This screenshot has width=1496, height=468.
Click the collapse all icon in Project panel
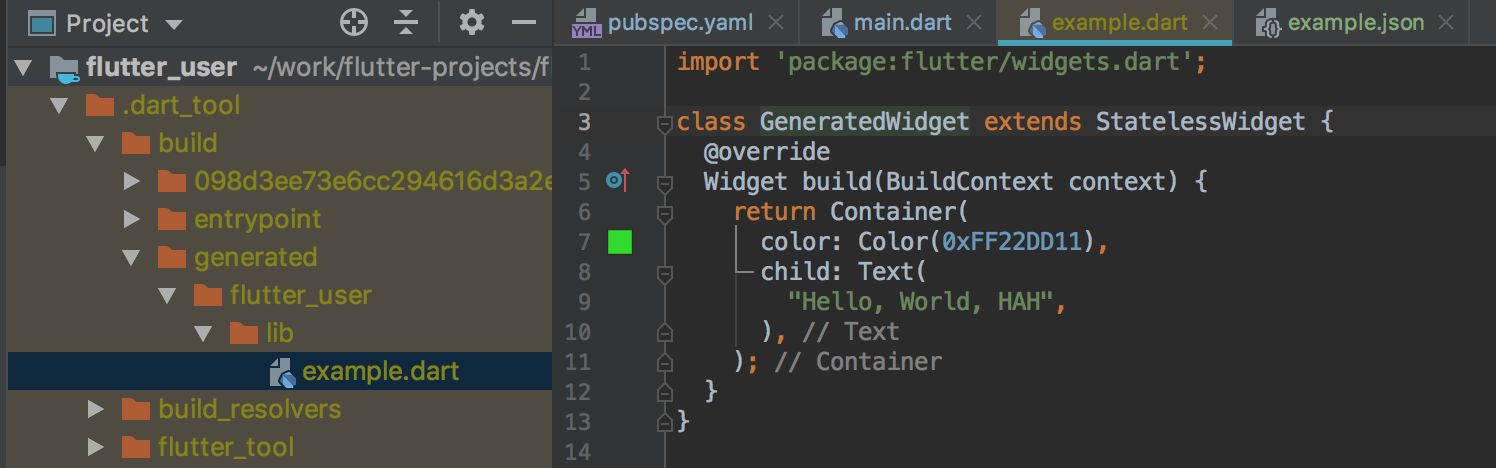(405, 23)
